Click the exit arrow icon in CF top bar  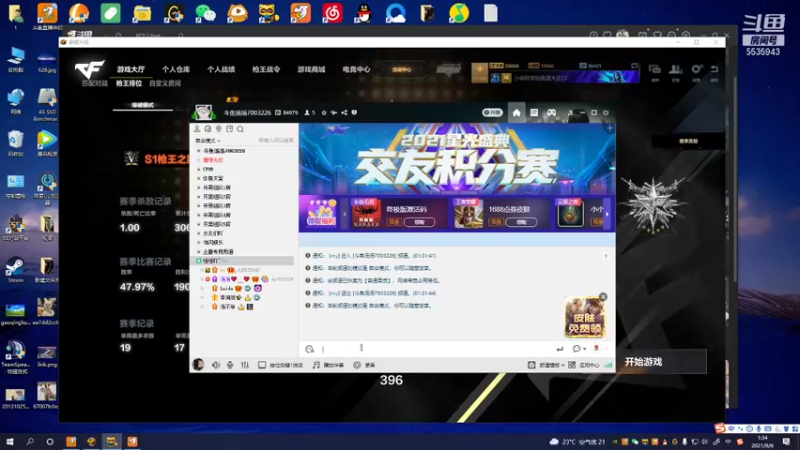[x=715, y=69]
